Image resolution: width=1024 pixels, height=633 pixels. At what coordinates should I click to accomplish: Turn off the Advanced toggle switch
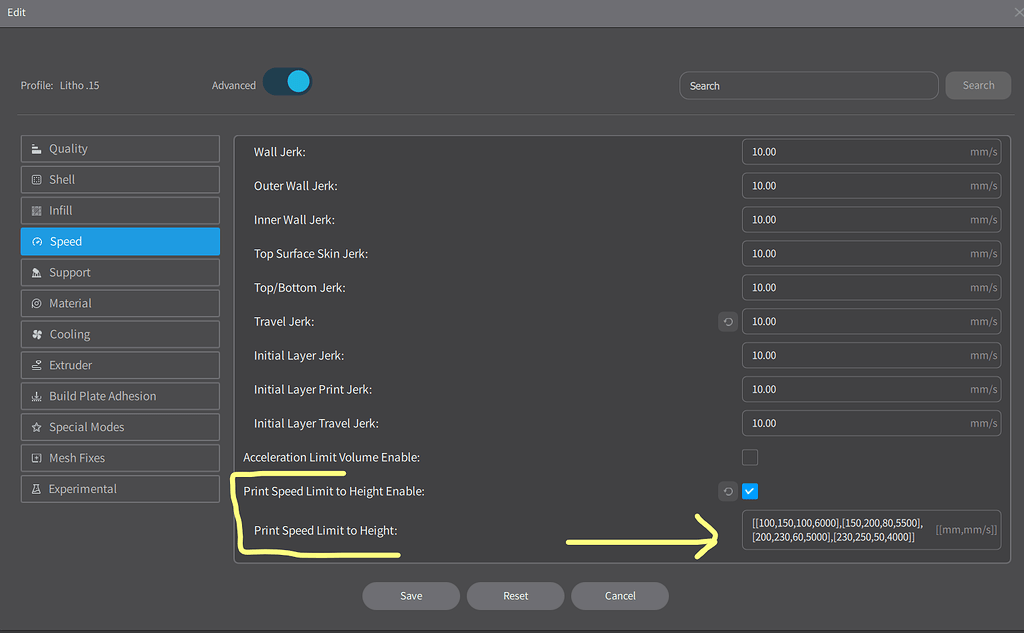[288, 83]
